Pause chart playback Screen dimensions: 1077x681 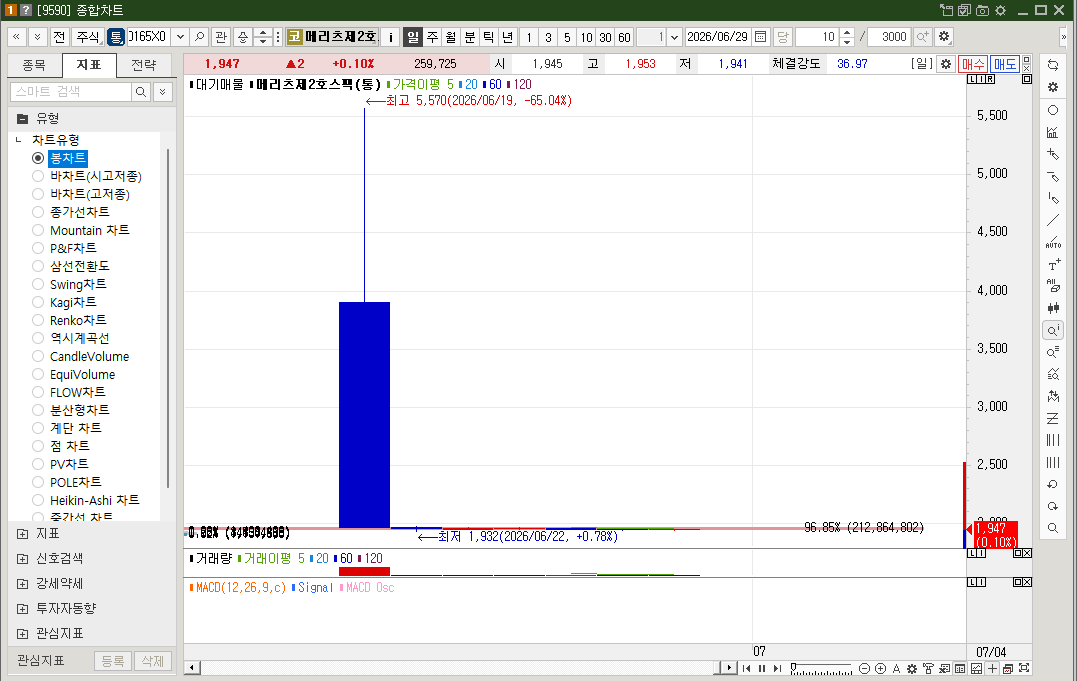tap(762, 669)
